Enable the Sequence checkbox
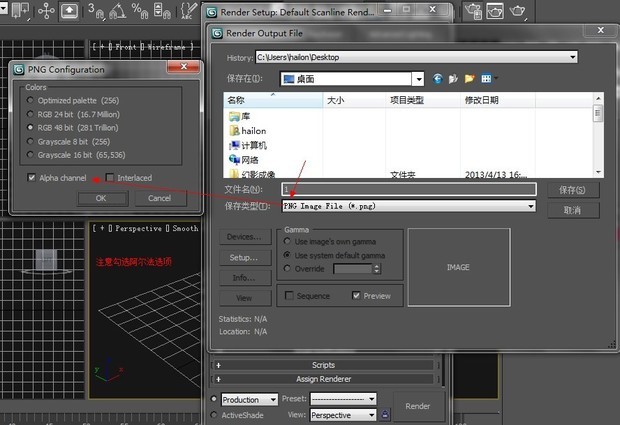 coord(290,296)
